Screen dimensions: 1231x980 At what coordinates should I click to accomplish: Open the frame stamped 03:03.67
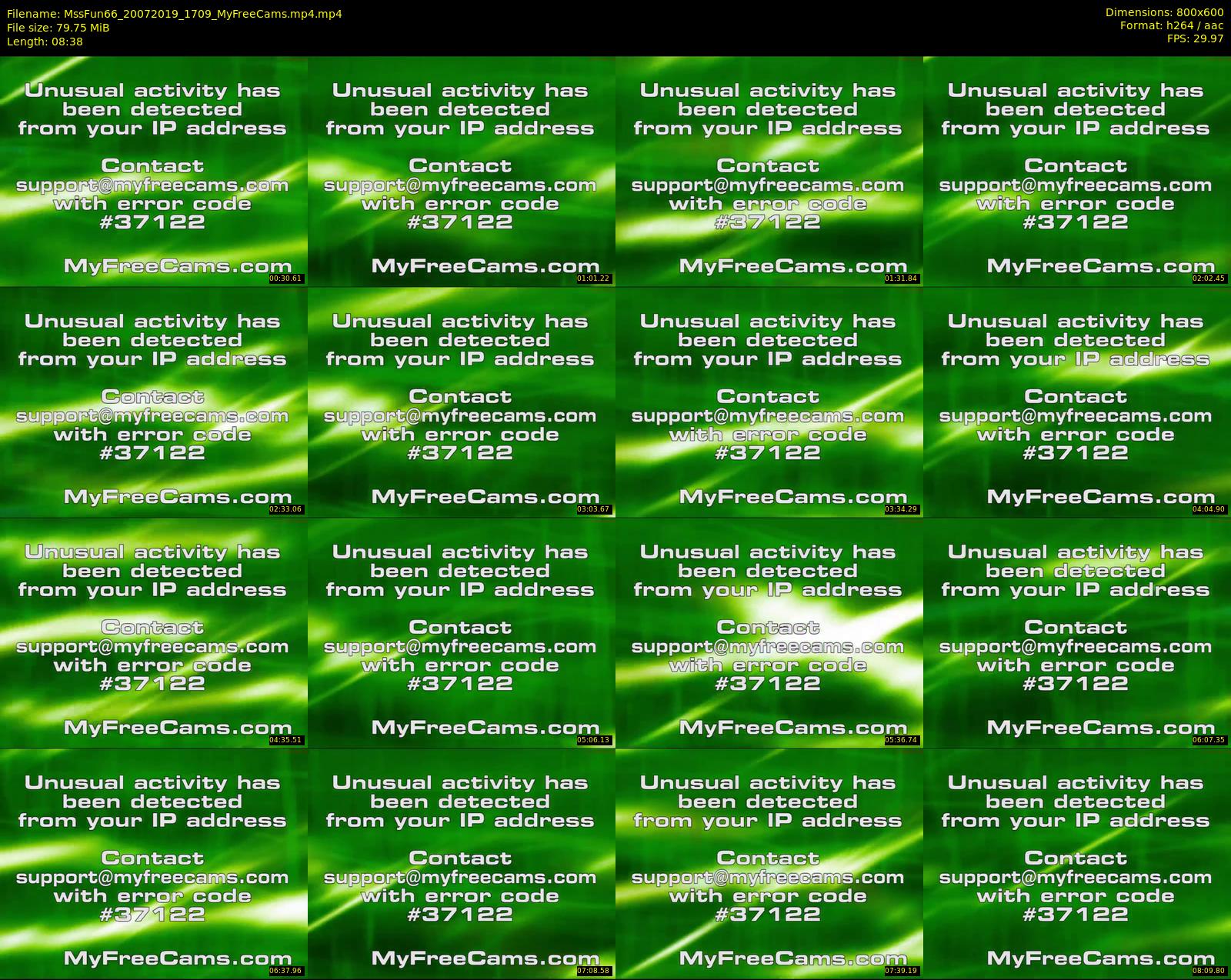461,402
